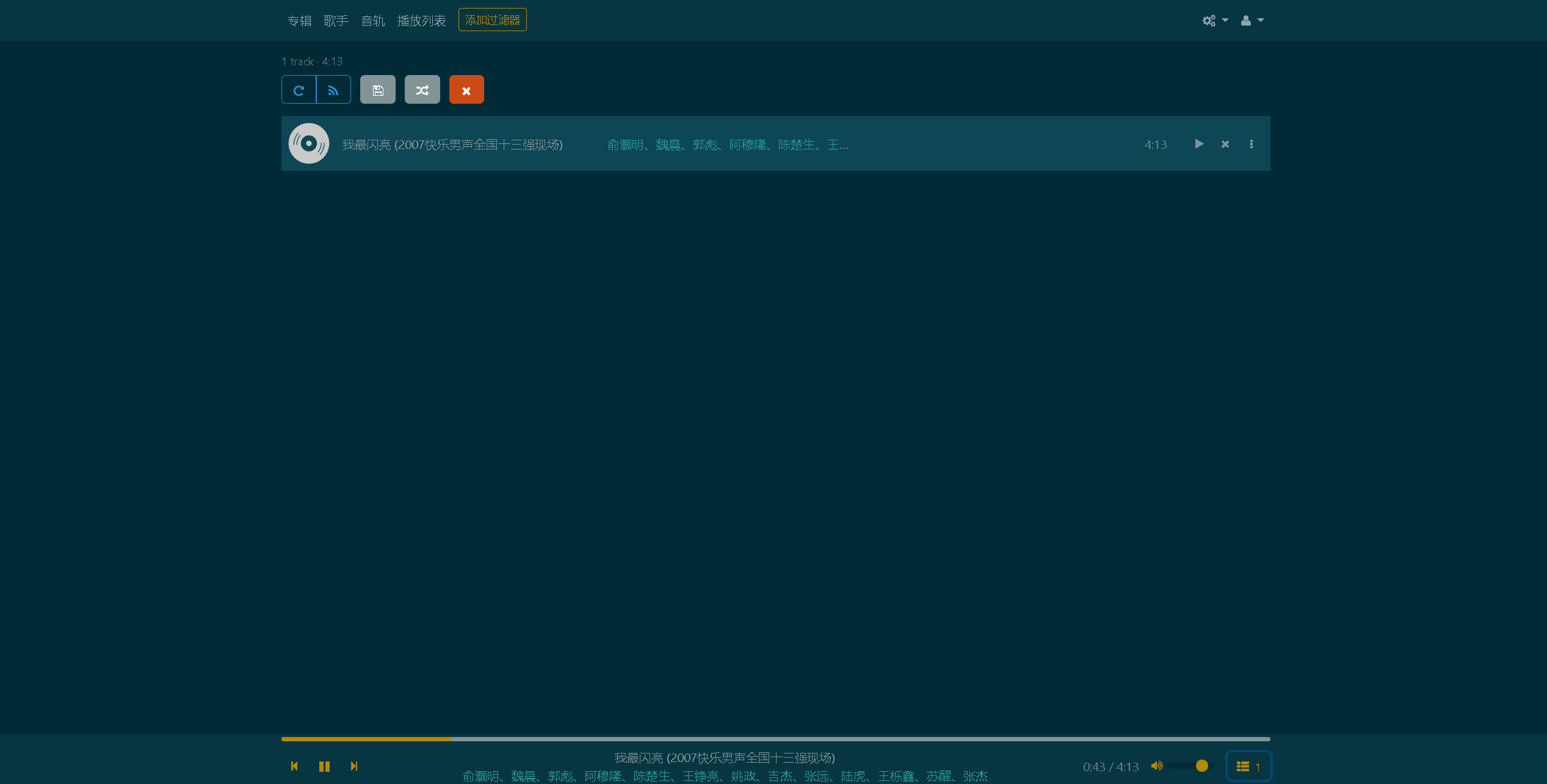This screenshot has width=1547, height=784.
Task: Expand the settings gears dropdown
Action: [x=1215, y=21]
